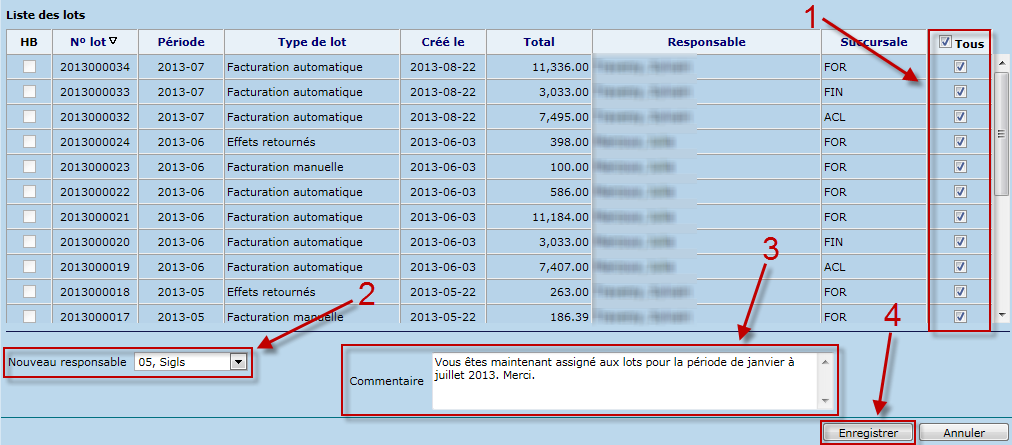Check HB box for lot 2013000034
The width and height of the screenshot is (1012, 445).
tap(30, 67)
